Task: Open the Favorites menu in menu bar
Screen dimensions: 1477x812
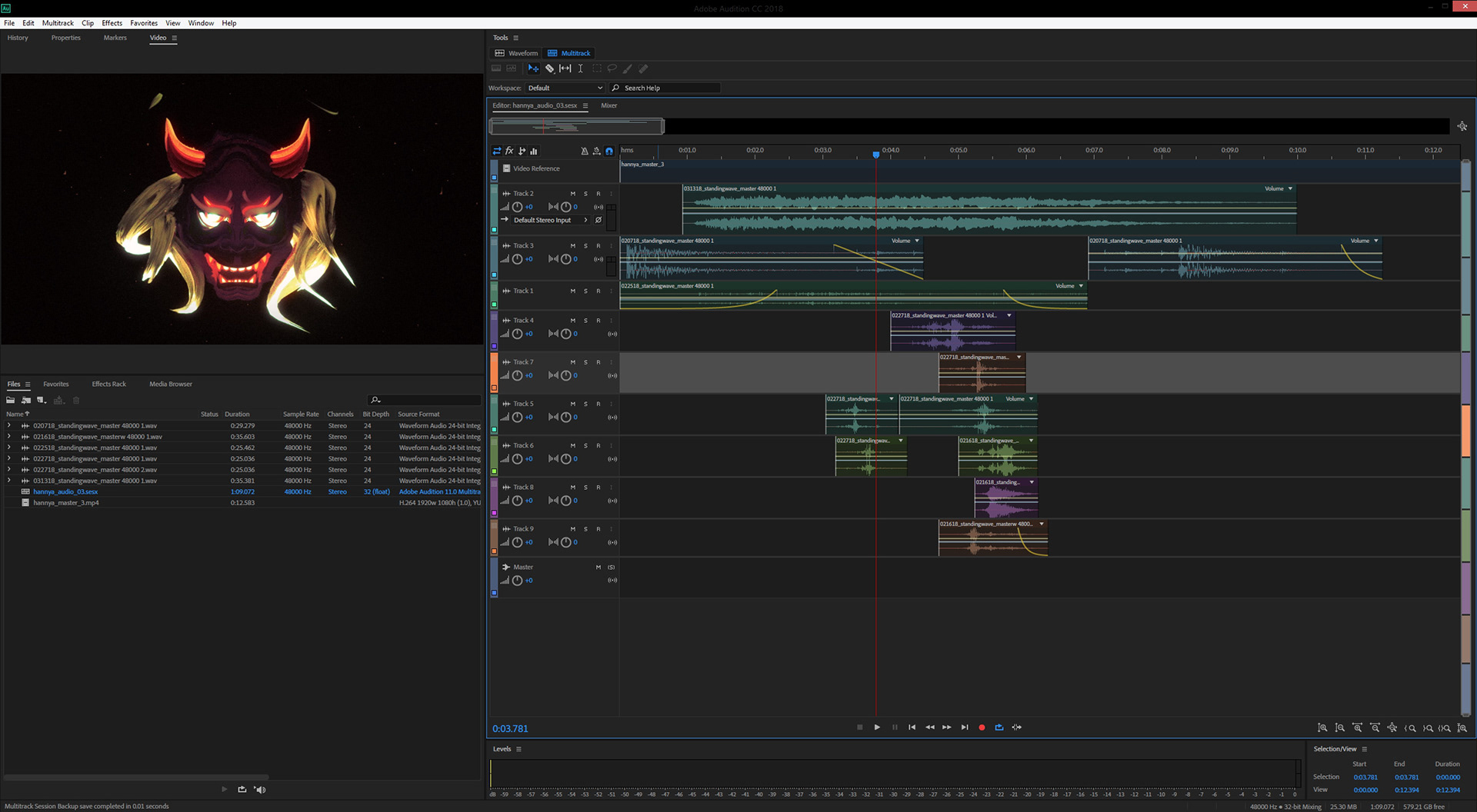Action: pos(144,23)
